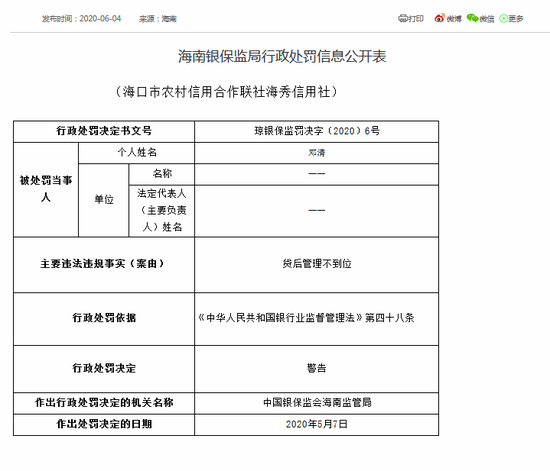Screen dimensions: 550x471
Task: Click the person name 邓清 cell
Action: (x=317, y=153)
